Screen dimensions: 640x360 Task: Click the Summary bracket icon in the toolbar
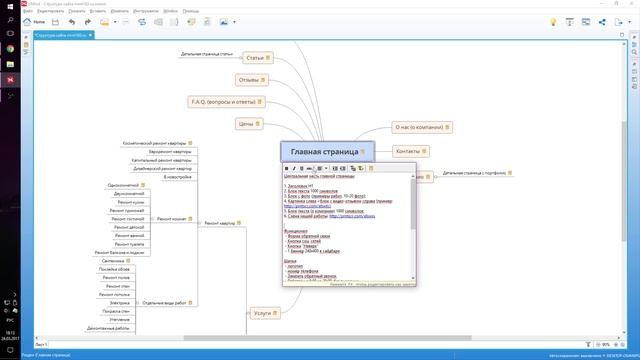point(174,22)
